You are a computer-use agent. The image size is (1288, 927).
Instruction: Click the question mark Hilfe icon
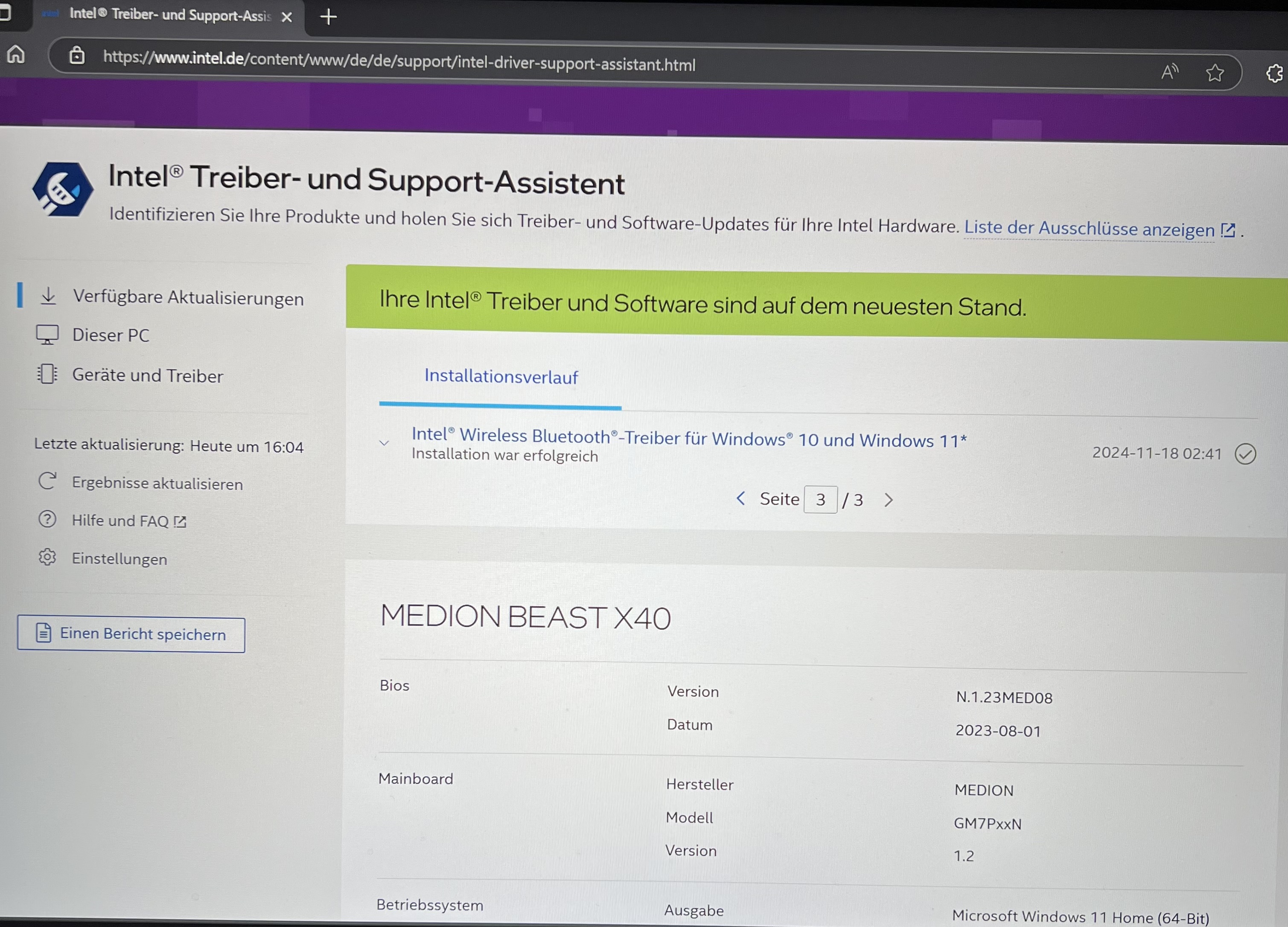(47, 519)
